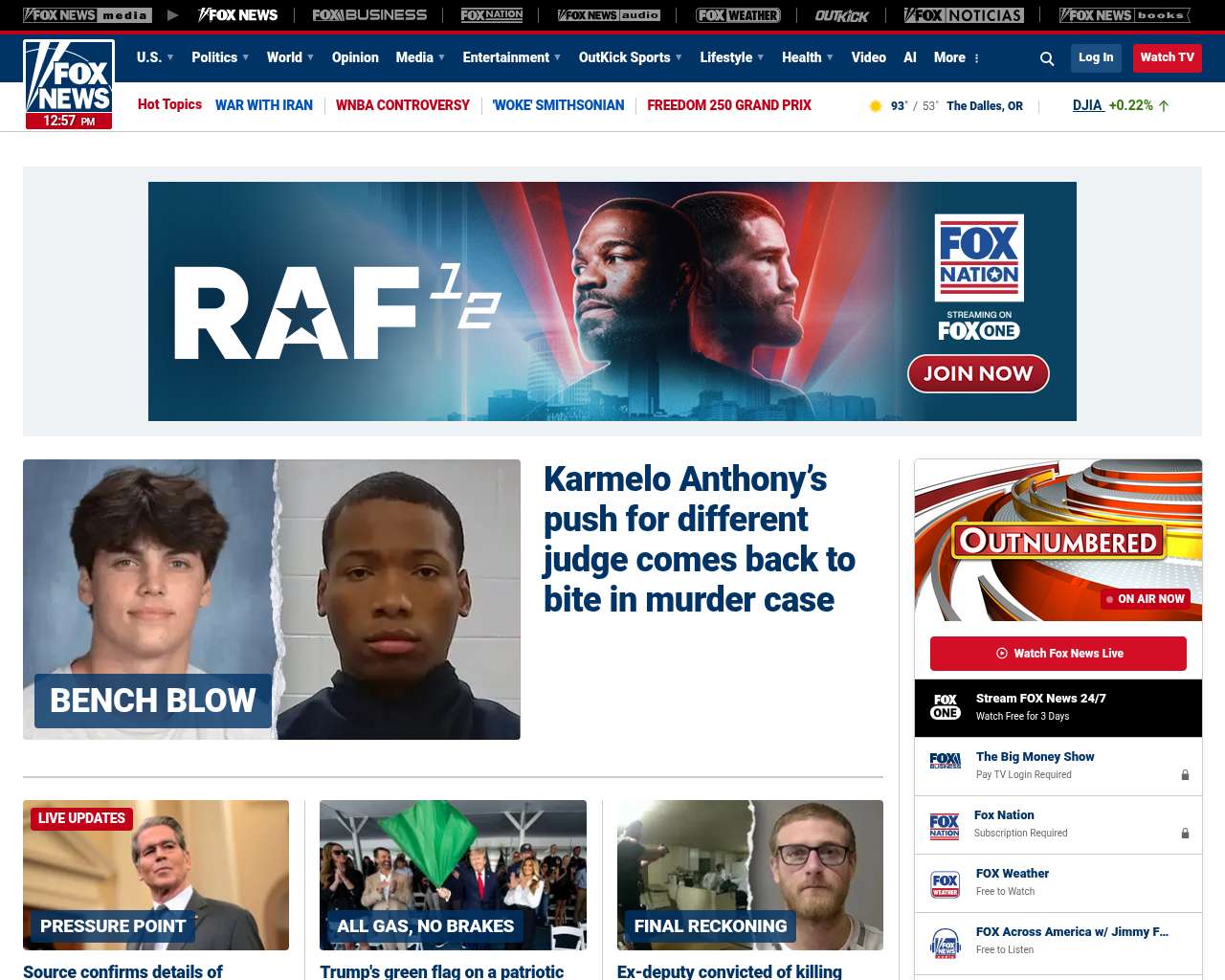1225x980 pixels.
Task: Expand the Entertainment dropdown arrow
Action: pos(558,57)
